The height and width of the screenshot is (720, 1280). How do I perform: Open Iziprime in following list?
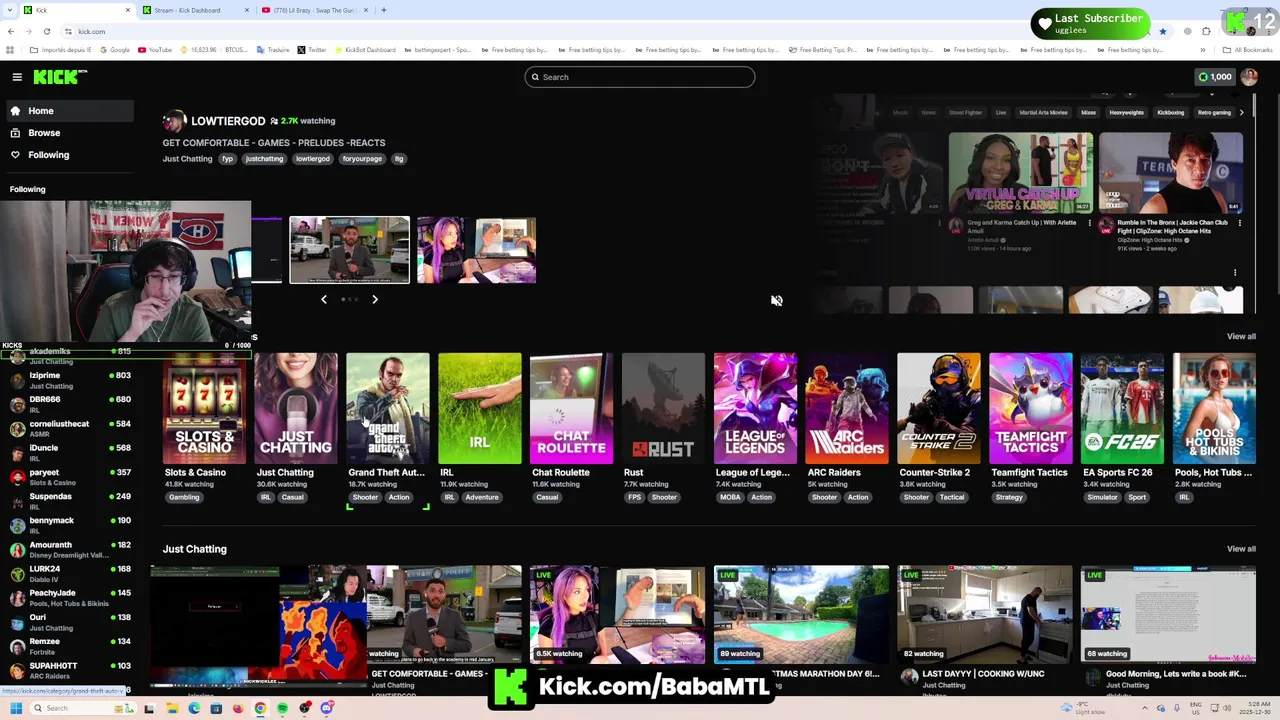[70, 380]
